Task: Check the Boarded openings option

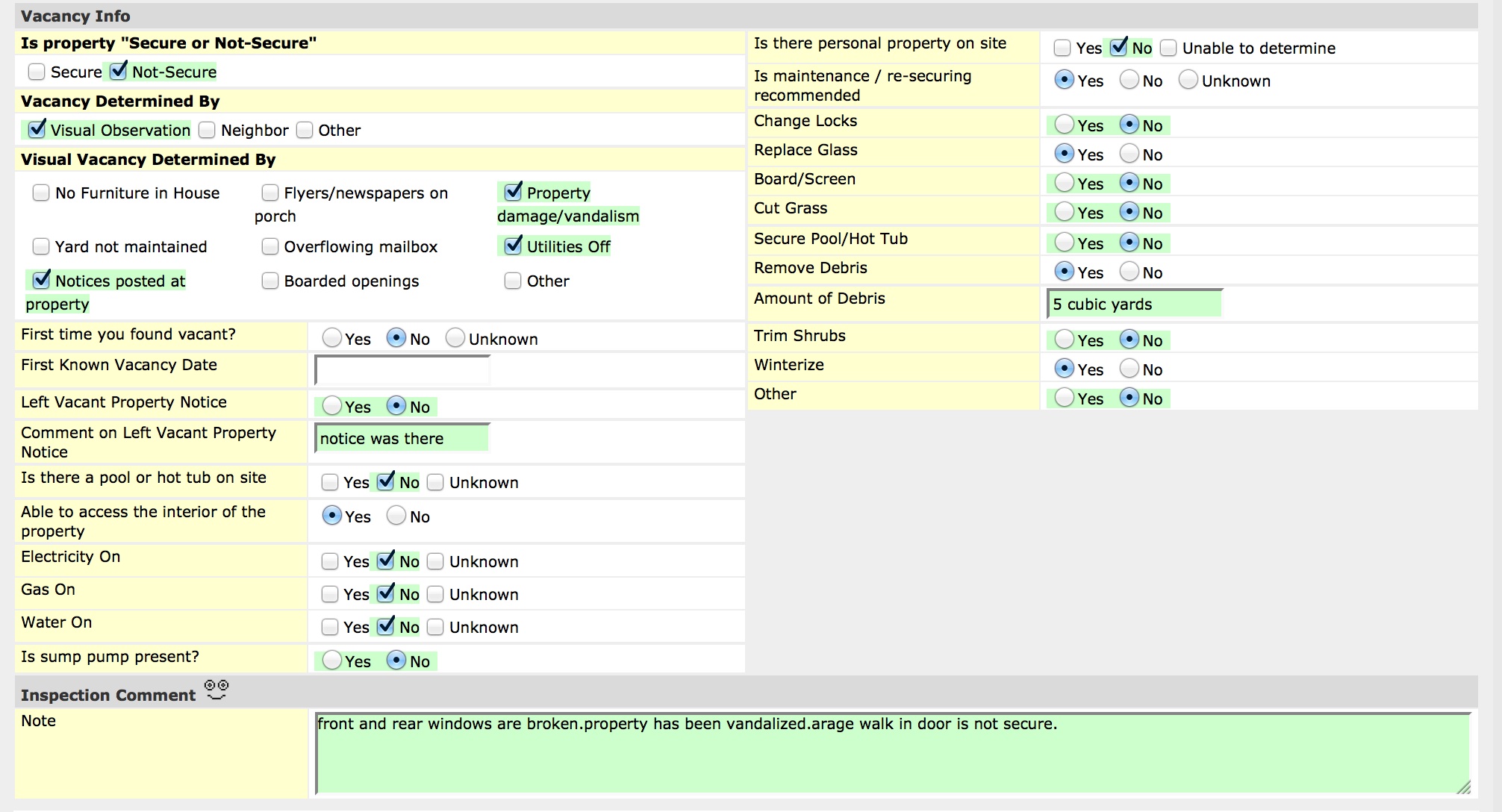Action: pos(270,281)
